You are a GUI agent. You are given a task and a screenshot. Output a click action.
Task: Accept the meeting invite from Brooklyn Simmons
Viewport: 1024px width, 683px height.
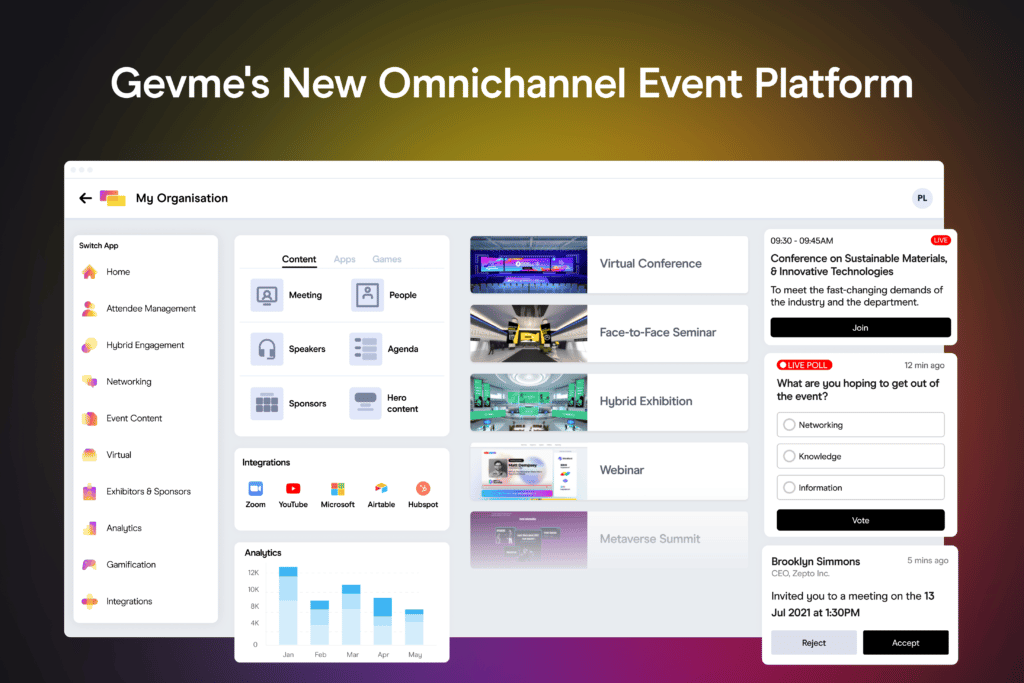pos(905,642)
